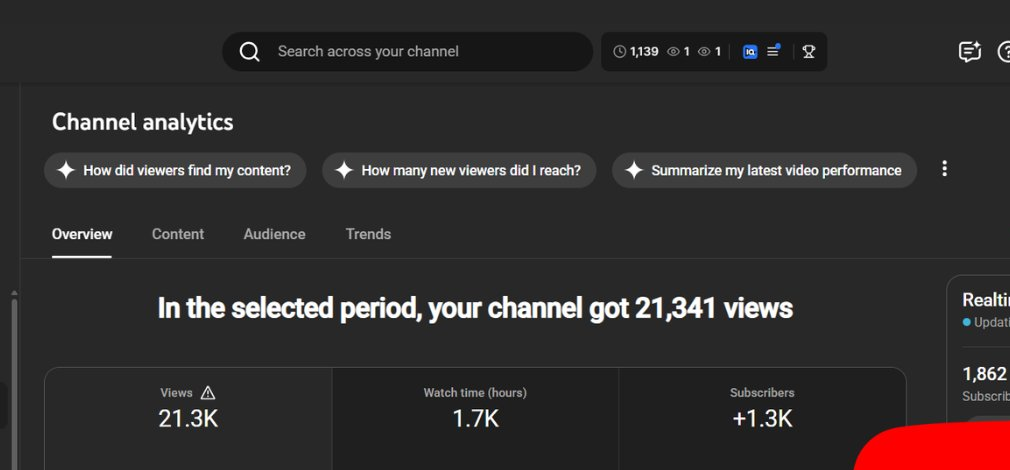Viewport: 1010px width, 470px height.
Task: Switch to the Content tab
Action: [178, 234]
